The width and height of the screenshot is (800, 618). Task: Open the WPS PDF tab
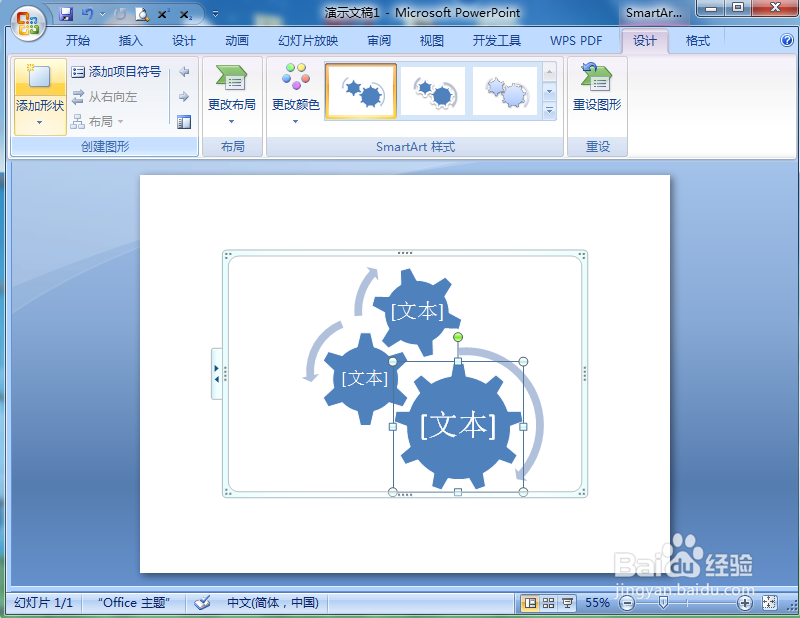[x=576, y=41]
